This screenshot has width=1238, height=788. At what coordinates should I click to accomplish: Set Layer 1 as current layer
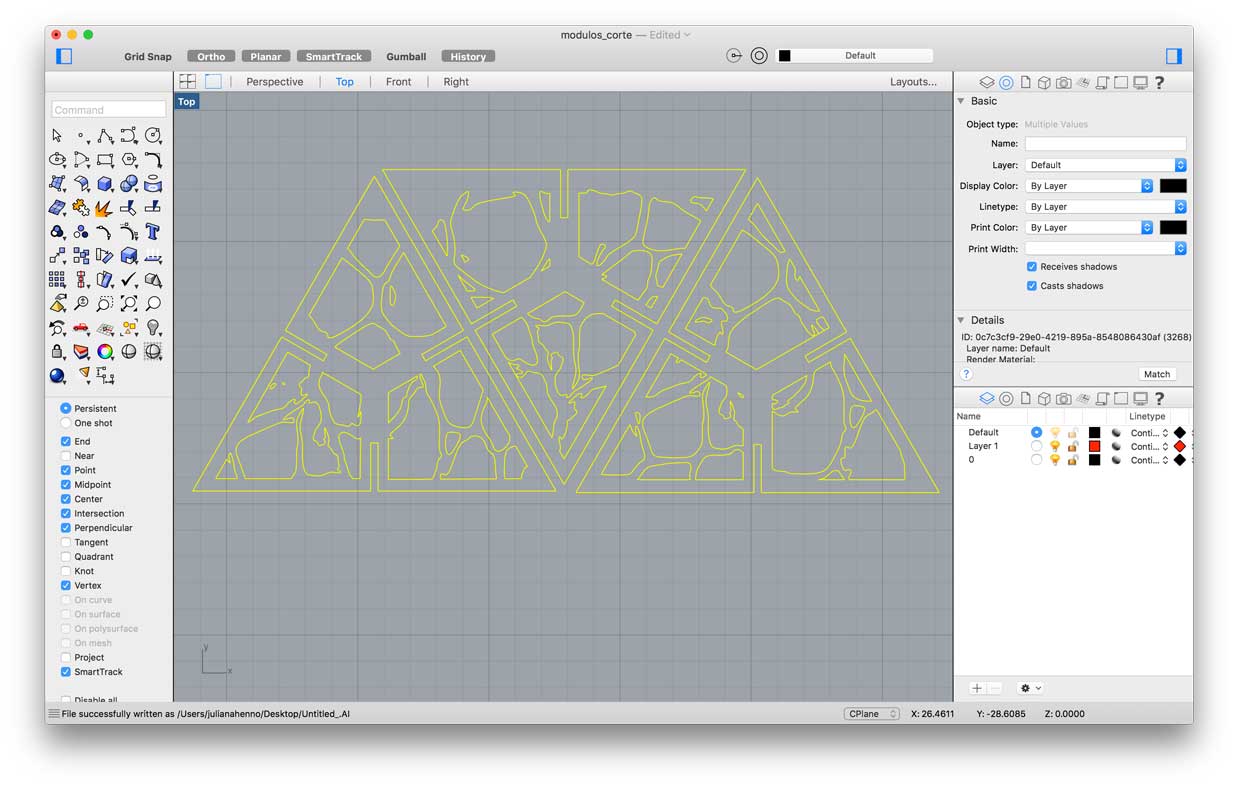coord(1036,446)
